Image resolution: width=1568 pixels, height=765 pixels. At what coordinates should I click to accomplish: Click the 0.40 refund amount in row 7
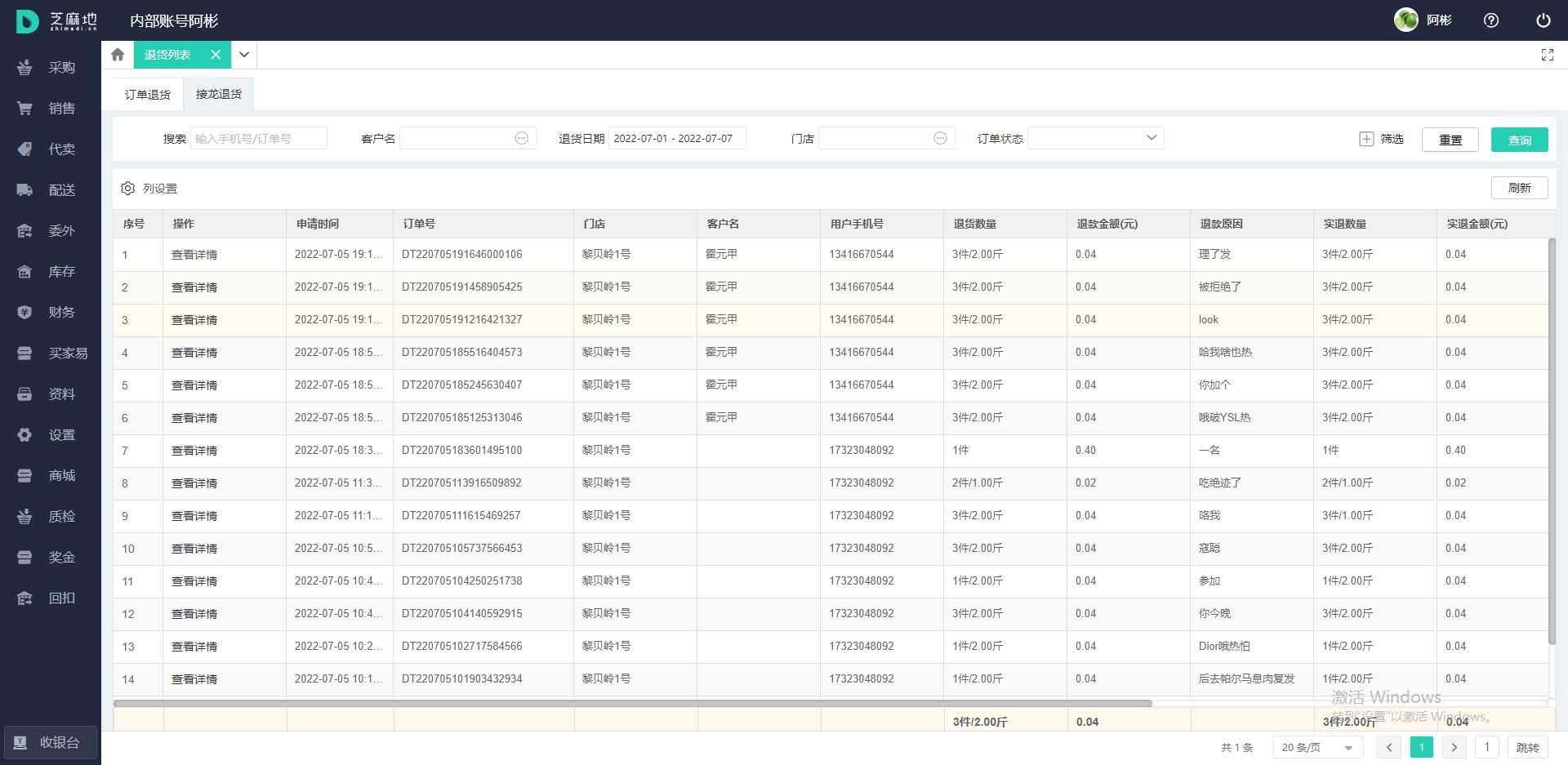(x=1086, y=451)
